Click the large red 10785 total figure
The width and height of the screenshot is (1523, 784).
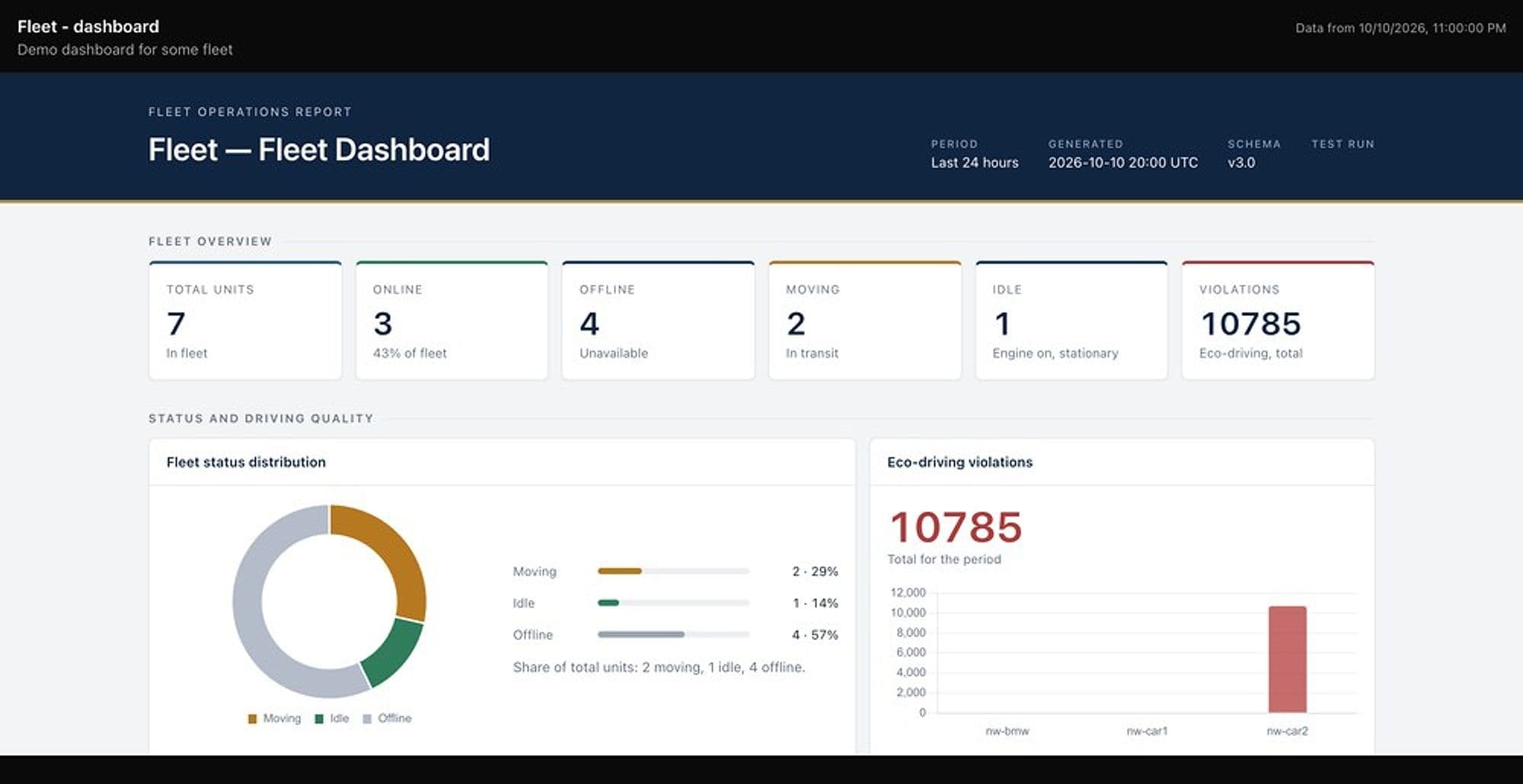point(956,527)
